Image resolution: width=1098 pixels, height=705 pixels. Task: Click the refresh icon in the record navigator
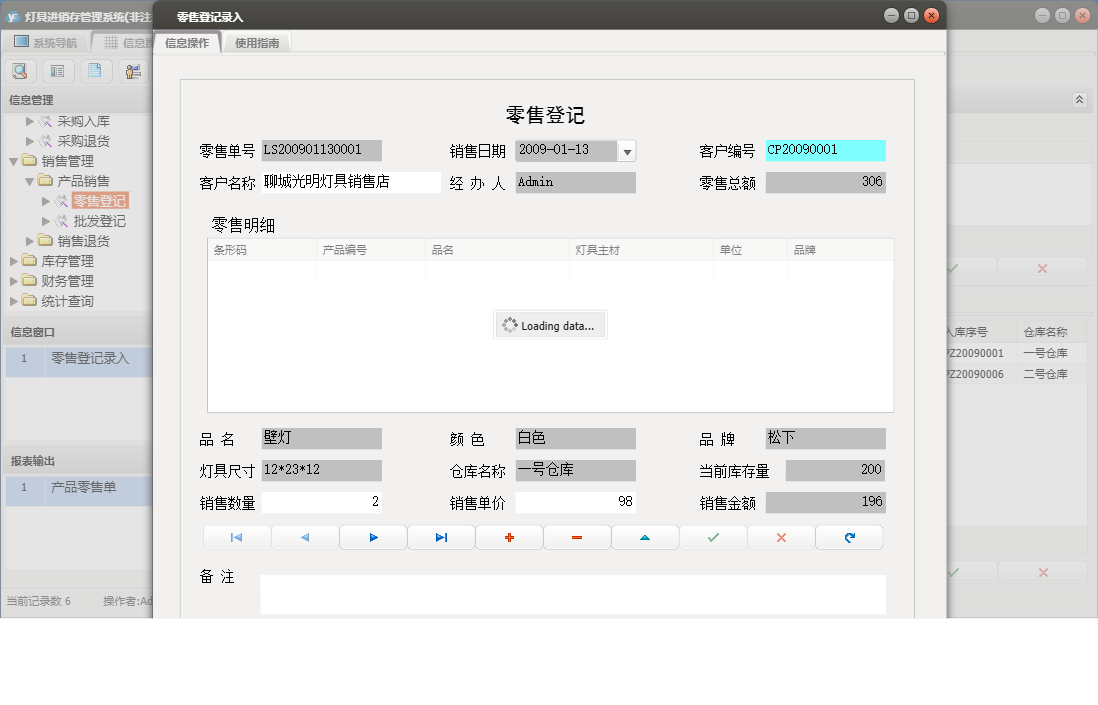pyautogui.click(x=849, y=537)
